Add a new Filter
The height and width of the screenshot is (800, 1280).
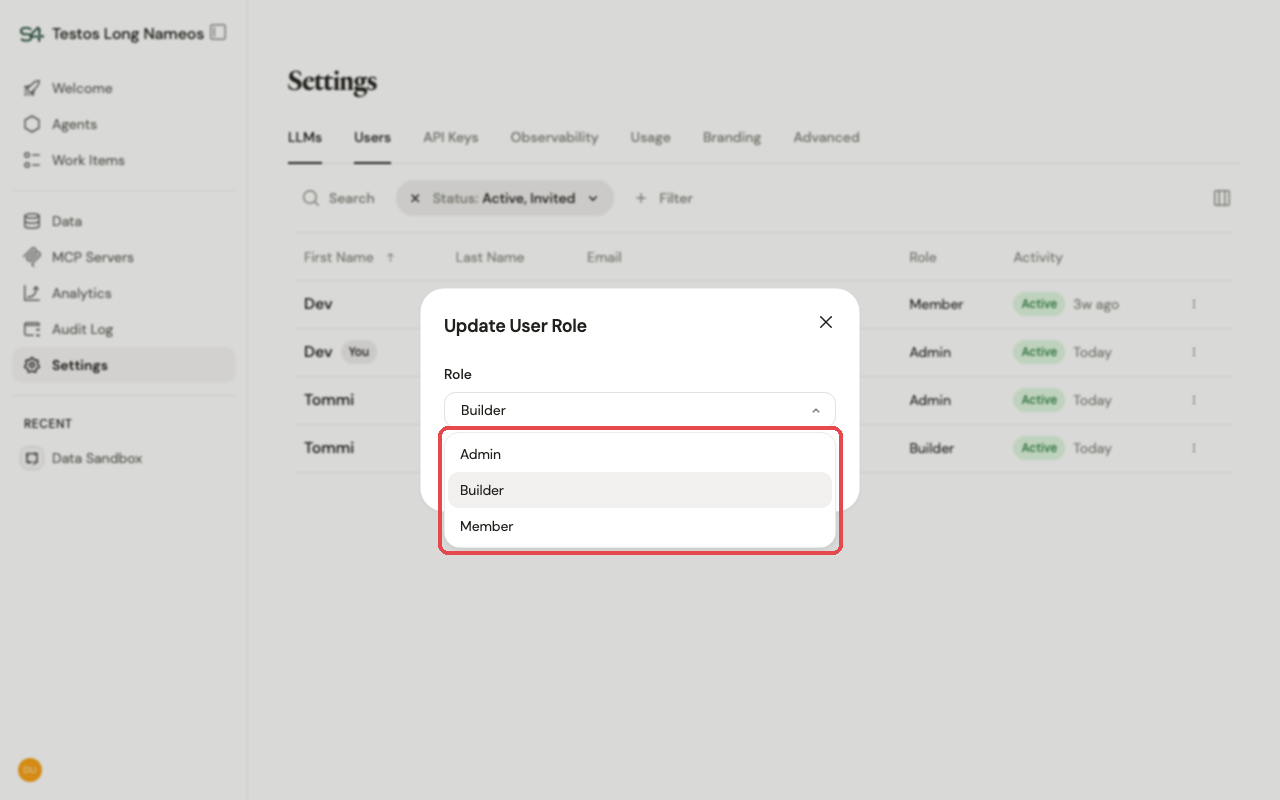click(664, 198)
